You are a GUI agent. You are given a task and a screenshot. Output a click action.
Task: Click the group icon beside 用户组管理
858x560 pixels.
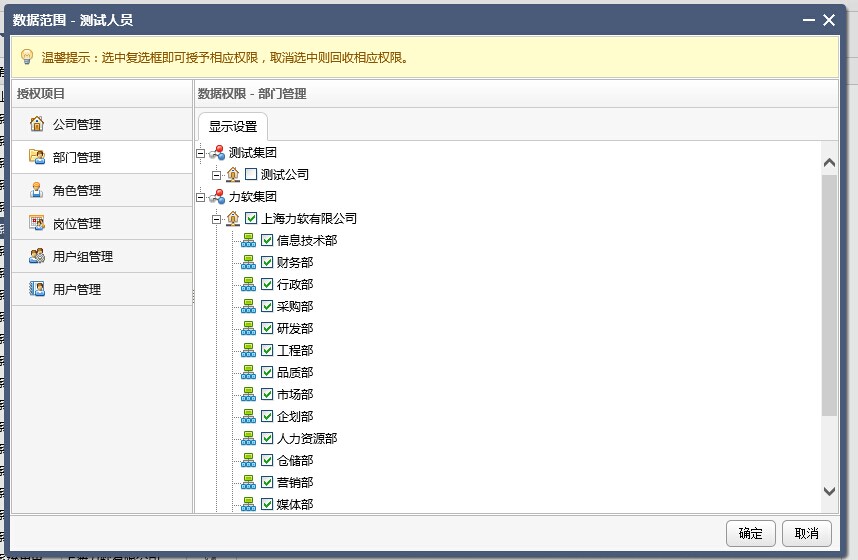point(37,256)
